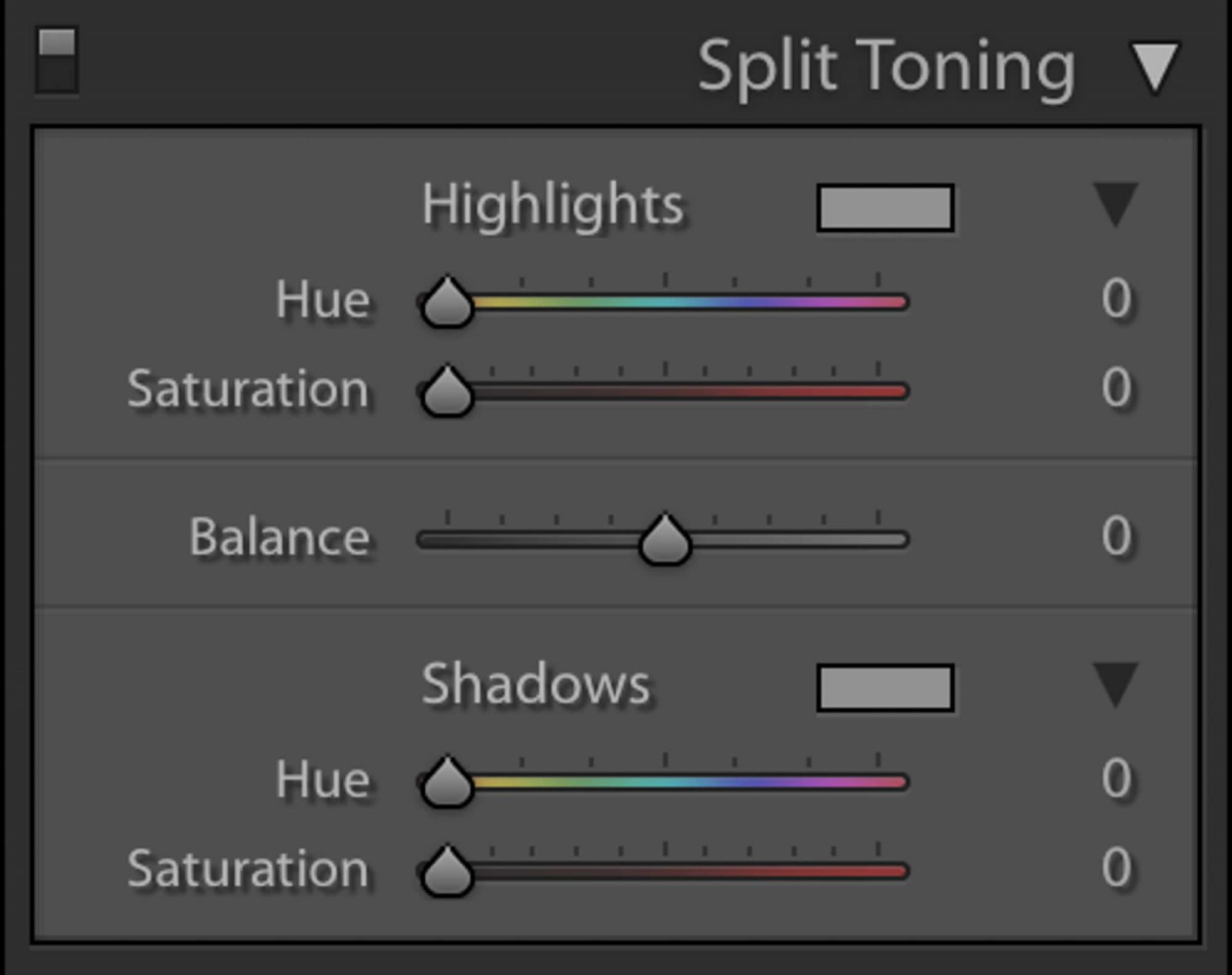Collapse the Split Toning panel triangle
1232x975 pixels.
coord(1154,67)
